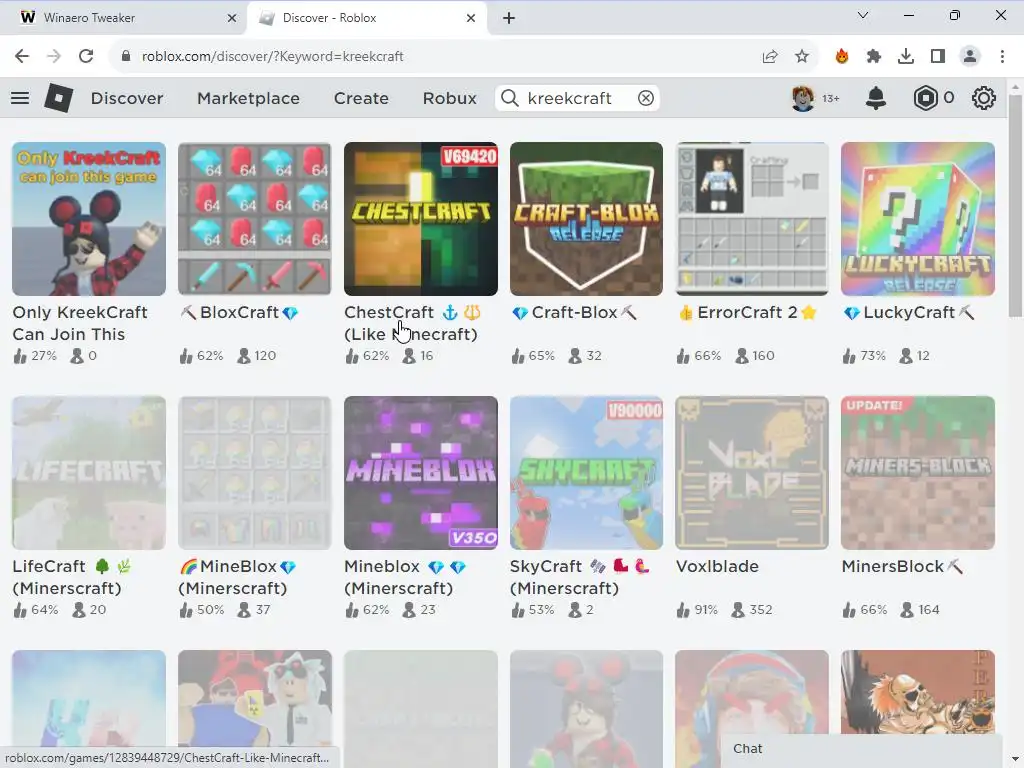Reload the current page
Image resolution: width=1024 pixels, height=768 pixels.
click(x=86, y=56)
